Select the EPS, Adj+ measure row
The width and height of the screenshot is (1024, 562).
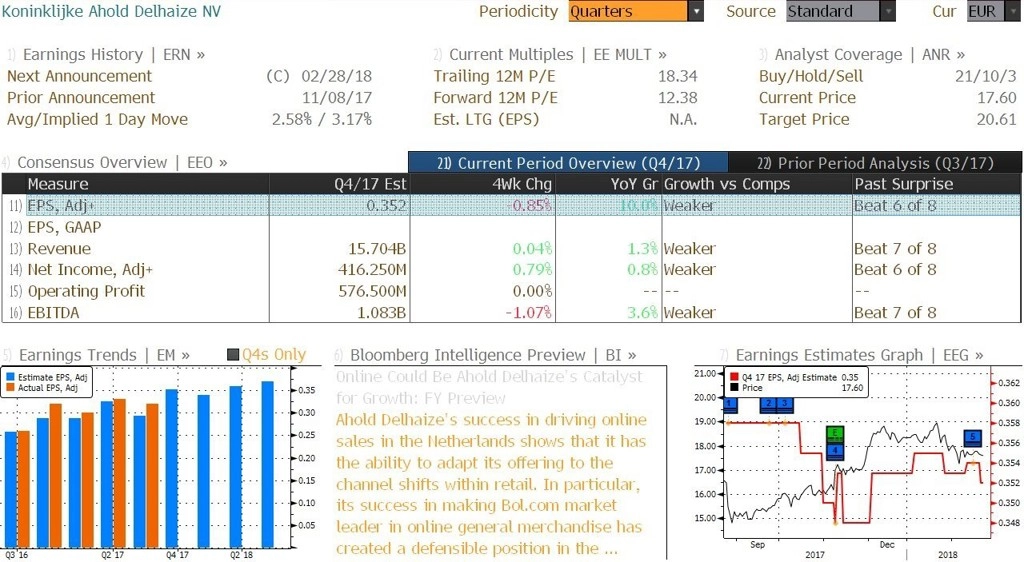click(x=511, y=206)
